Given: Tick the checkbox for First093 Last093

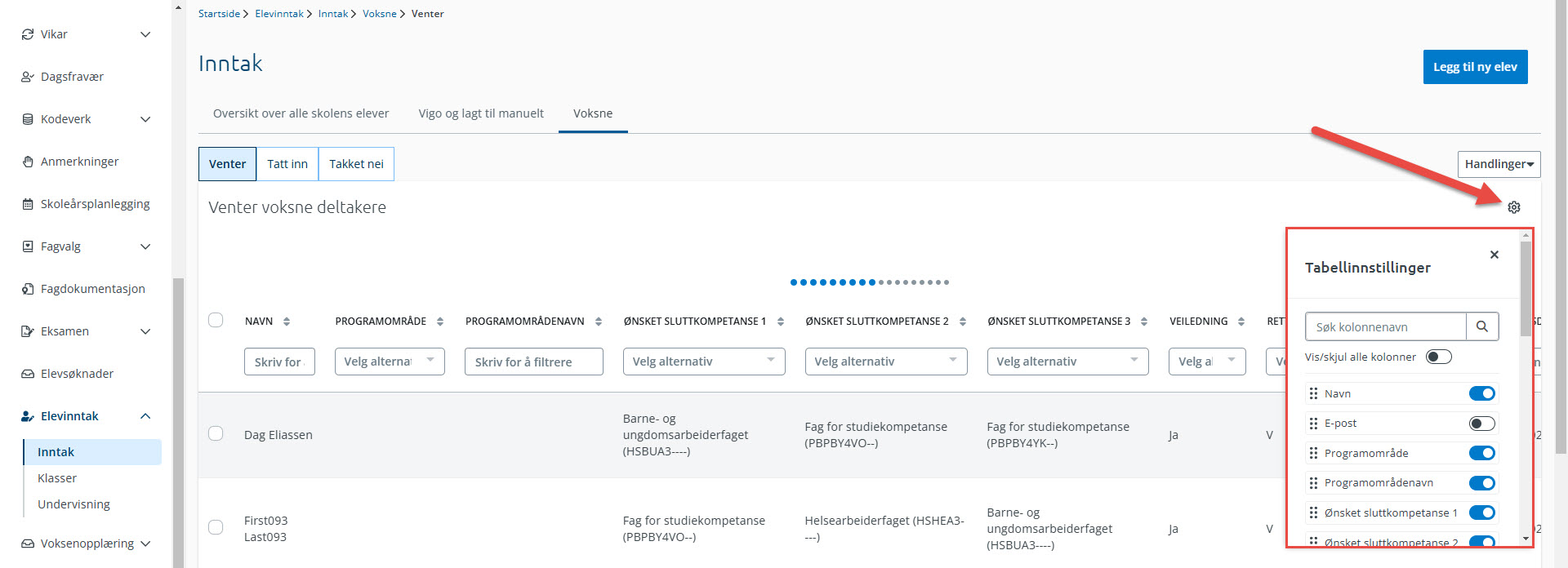Looking at the screenshot, I should 216,527.
